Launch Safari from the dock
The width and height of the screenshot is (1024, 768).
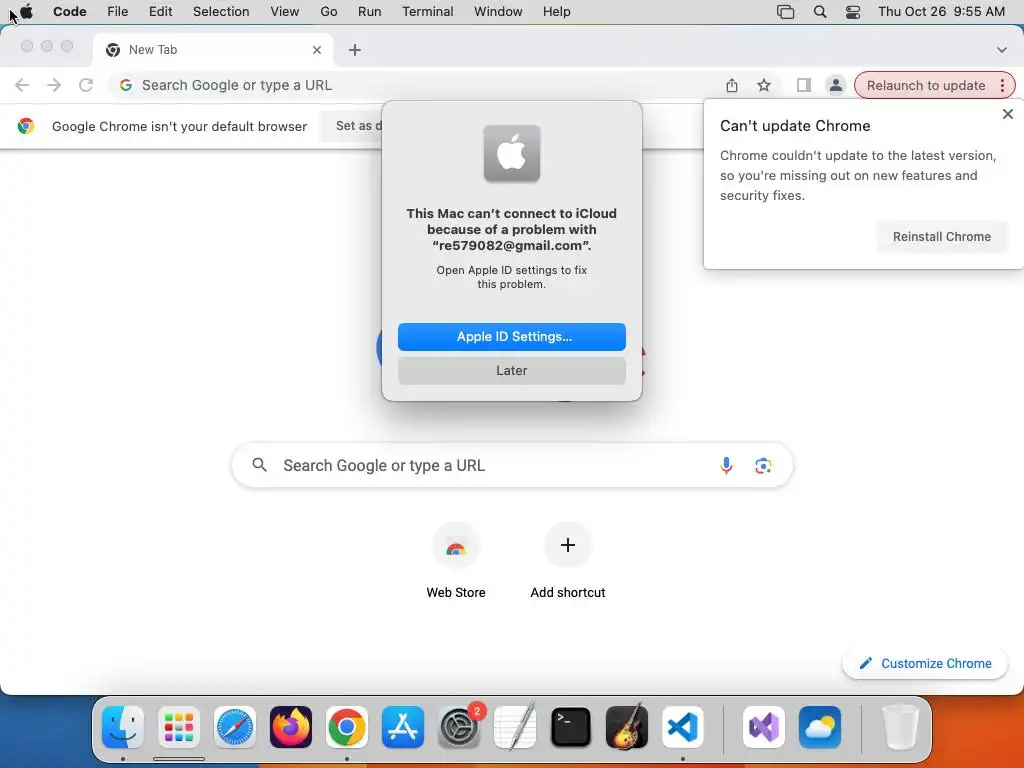tap(235, 727)
